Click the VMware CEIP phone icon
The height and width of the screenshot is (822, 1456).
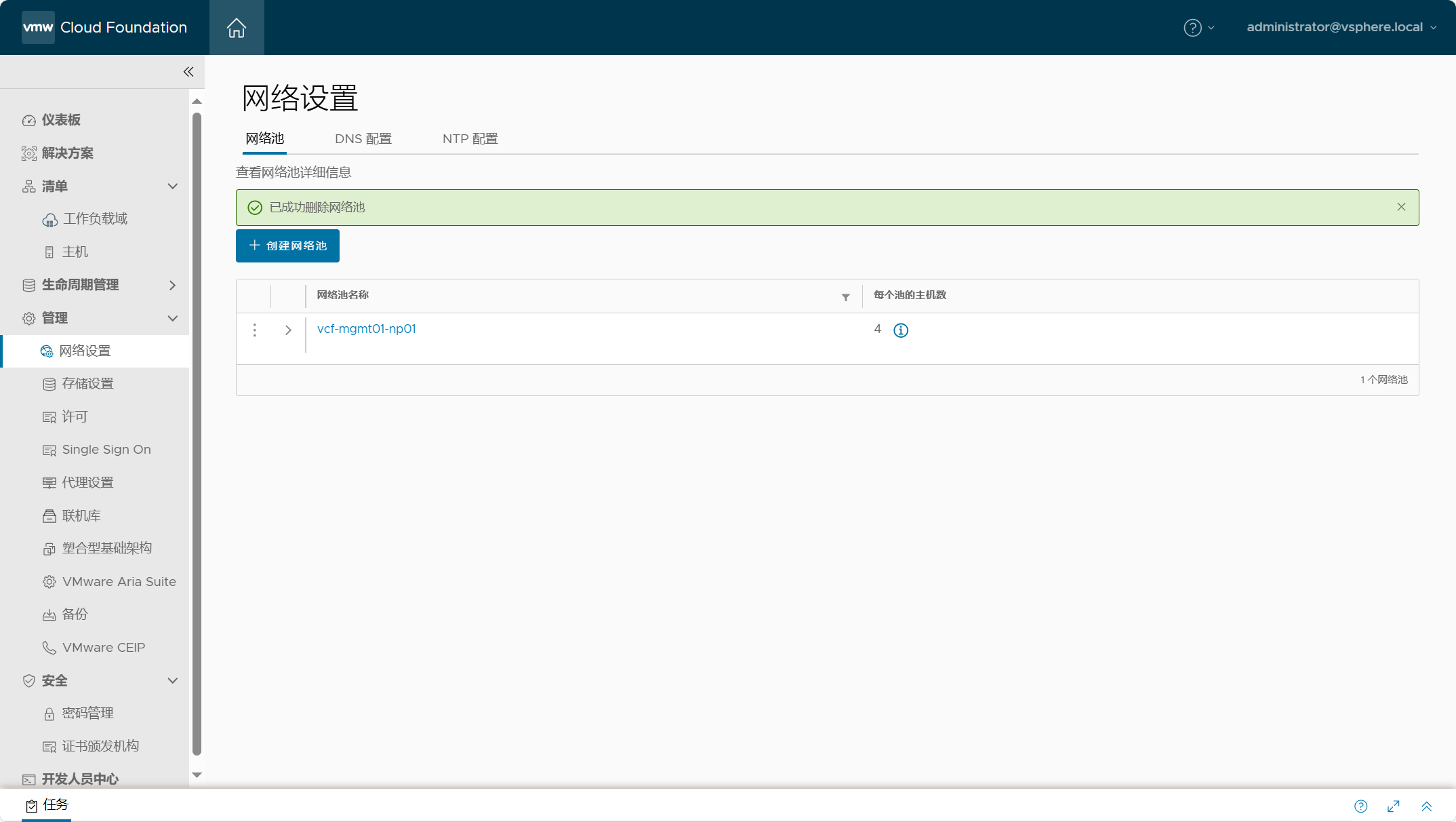(49, 648)
